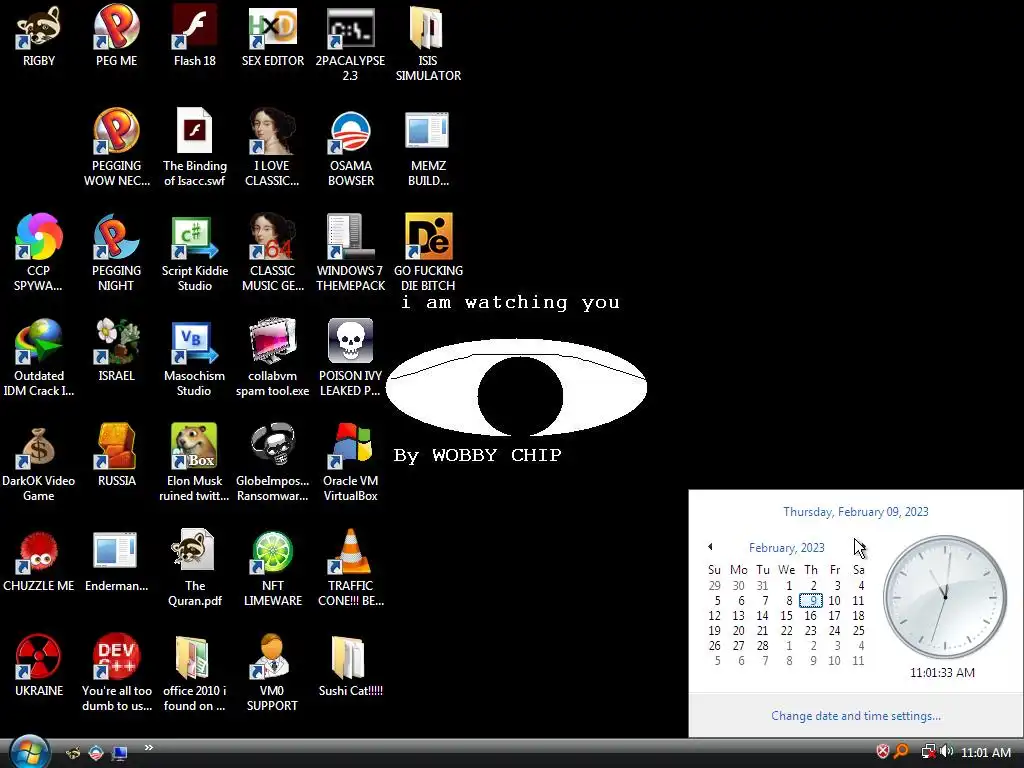This screenshot has height=768, width=1024.
Task: Select the HxD hex editor shortcut icon
Action: 272,36
